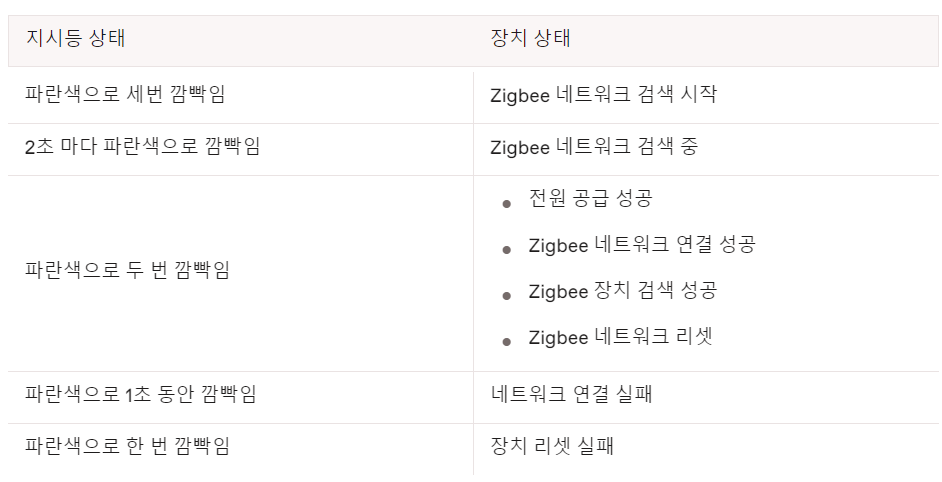Click the "지시등 상태" column header
Image resolution: width=942 pixels, height=482 pixels.
click(x=75, y=40)
